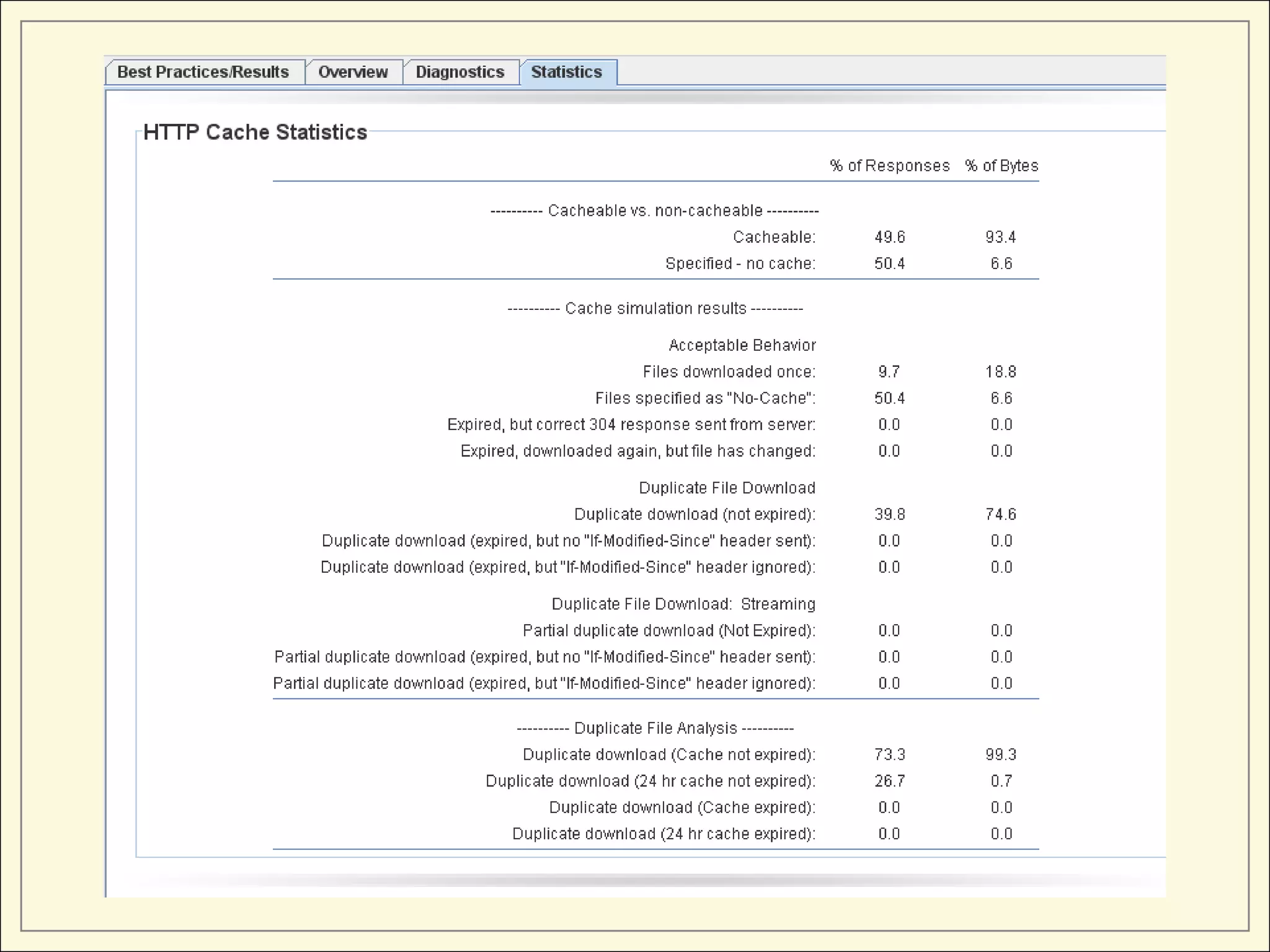The image size is (1270, 952).
Task: Click the Cacheable responses value 49.6
Action: [x=889, y=237]
